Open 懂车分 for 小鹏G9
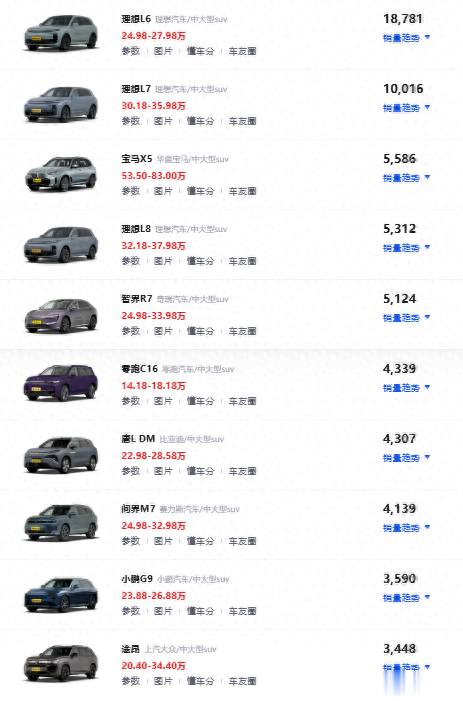This screenshot has width=463, height=701. pos(201,611)
